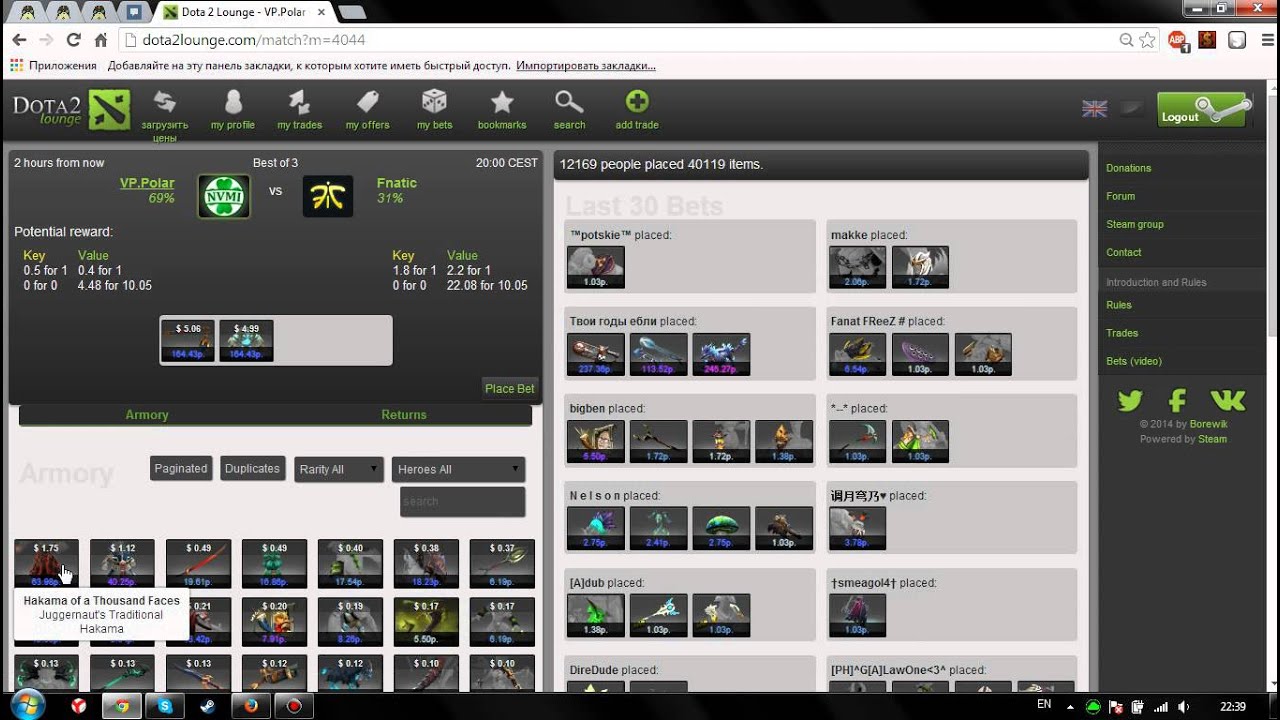Viewport: 1280px width, 720px height.
Task: Expand the Heroes All dropdown
Action: pyautogui.click(x=458, y=469)
